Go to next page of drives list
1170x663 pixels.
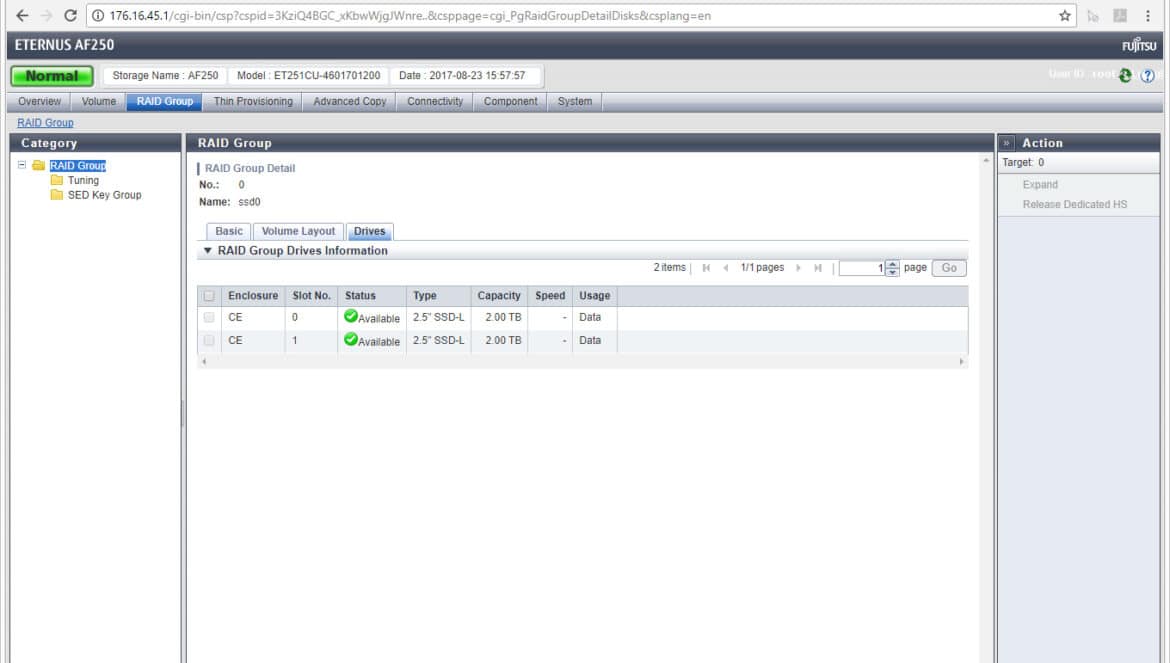tap(798, 268)
